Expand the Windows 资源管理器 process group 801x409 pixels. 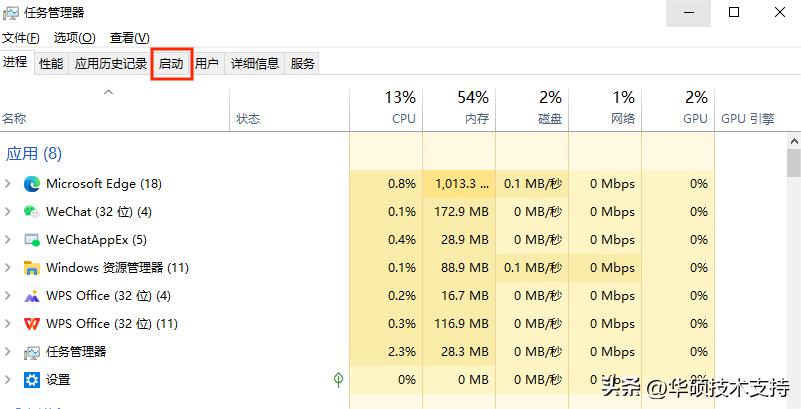coord(9,268)
